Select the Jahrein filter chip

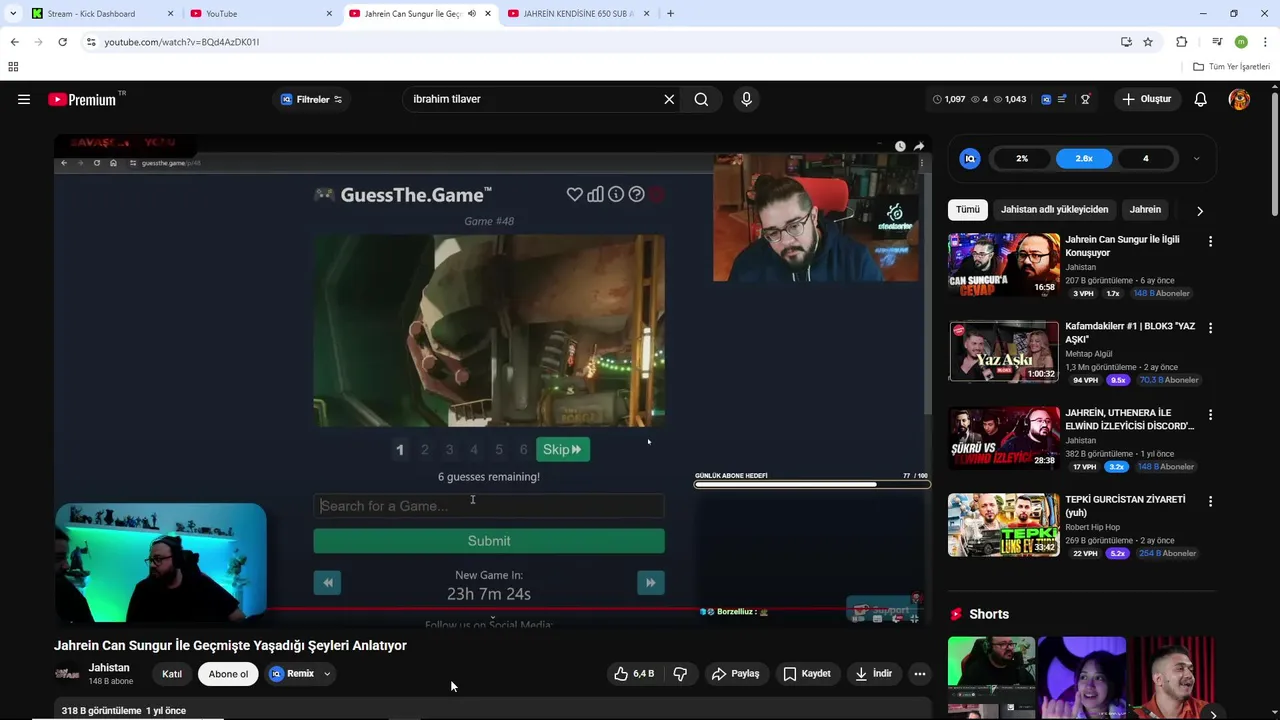click(1145, 210)
